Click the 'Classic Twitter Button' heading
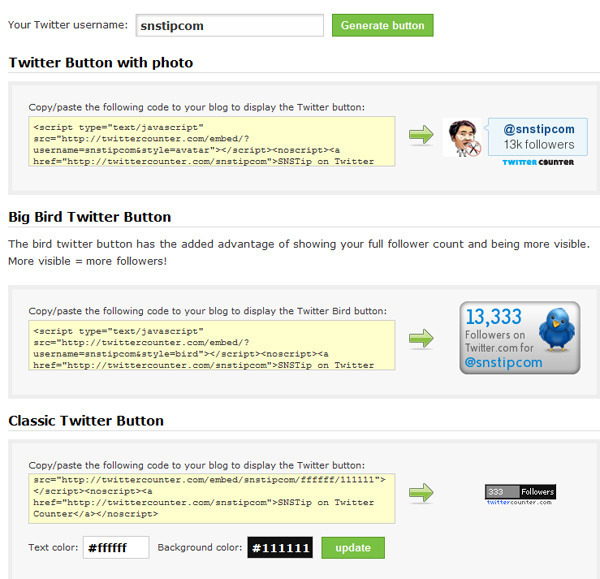Screen dimensions: 600x579 [x=86, y=421]
